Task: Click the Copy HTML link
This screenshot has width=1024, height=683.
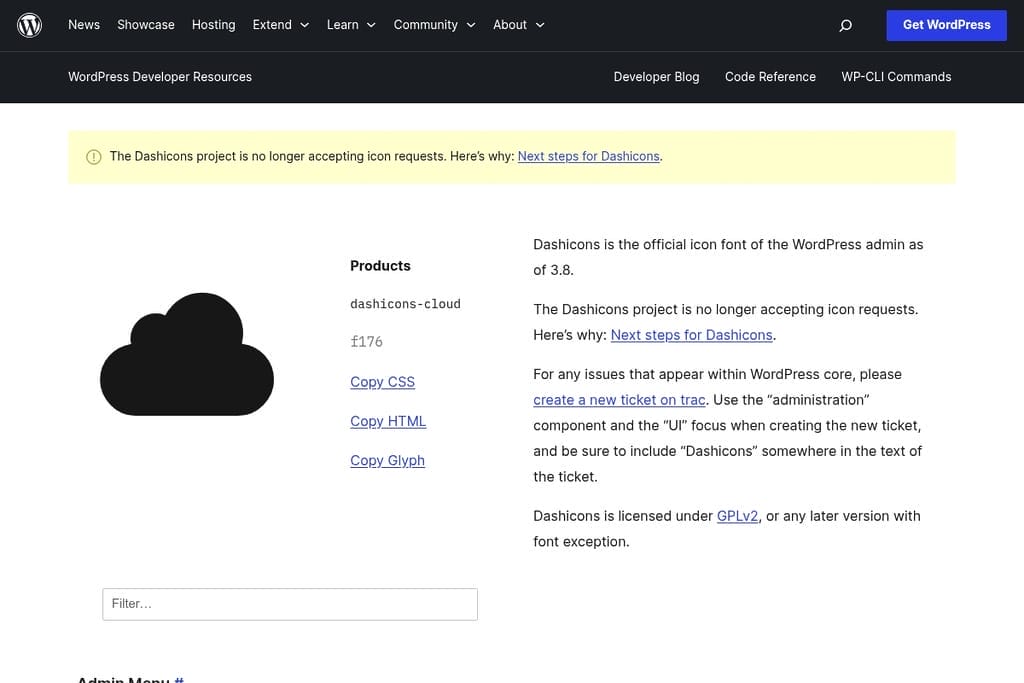Action: pos(388,421)
